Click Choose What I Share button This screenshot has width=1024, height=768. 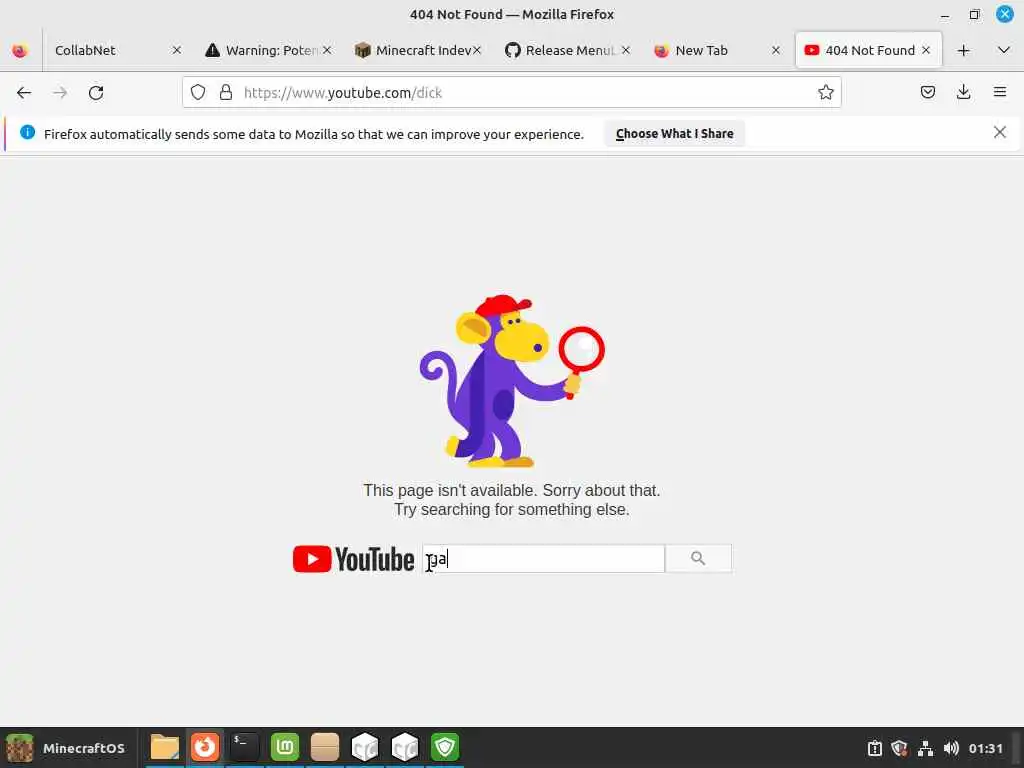[674, 134]
